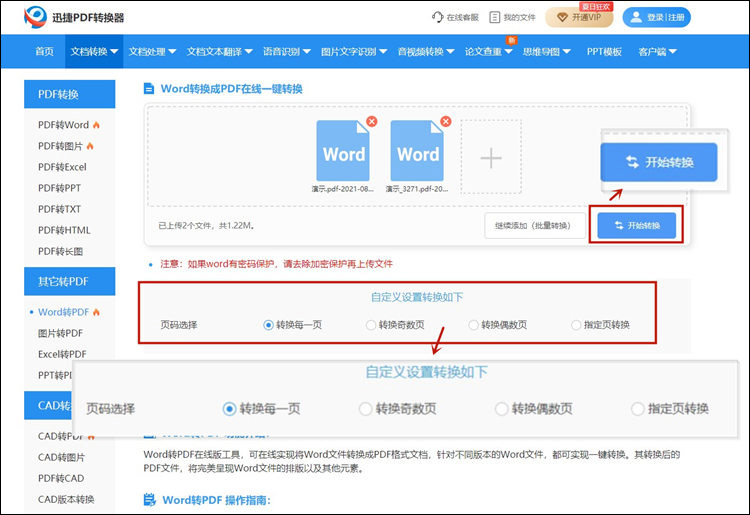Click notepad icon beside Word转PDF 操作指南
The width and height of the screenshot is (750, 515).
150,500
